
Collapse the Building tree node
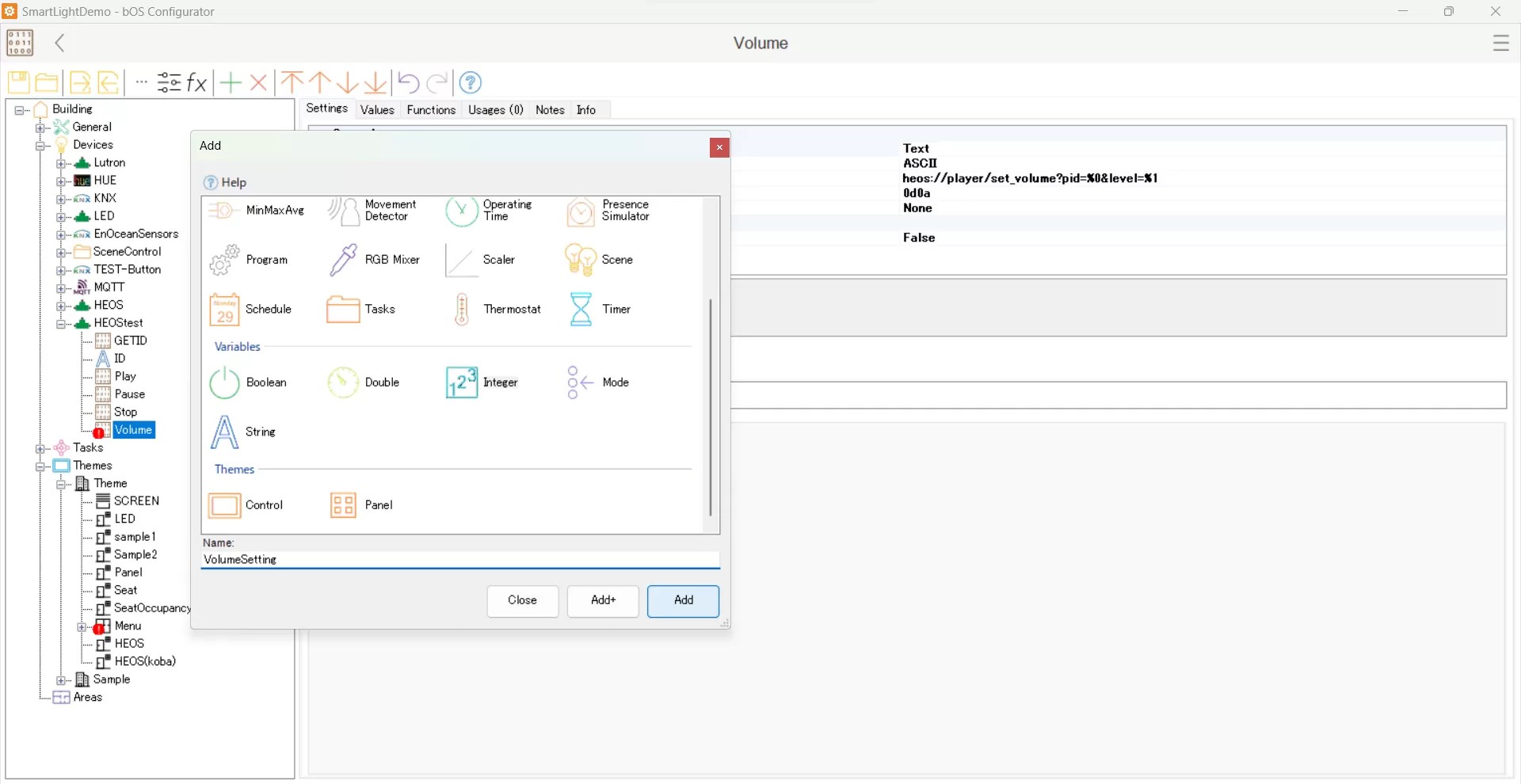tap(20, 110)
